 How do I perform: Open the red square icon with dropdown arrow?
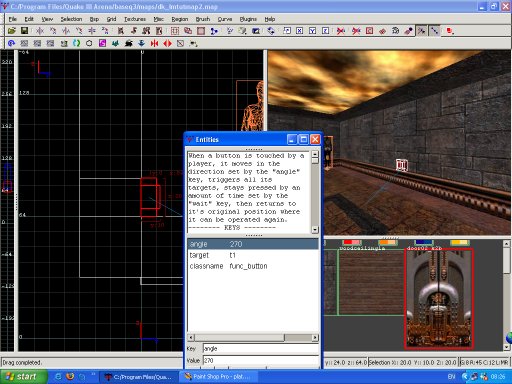[x=450, y=31]
